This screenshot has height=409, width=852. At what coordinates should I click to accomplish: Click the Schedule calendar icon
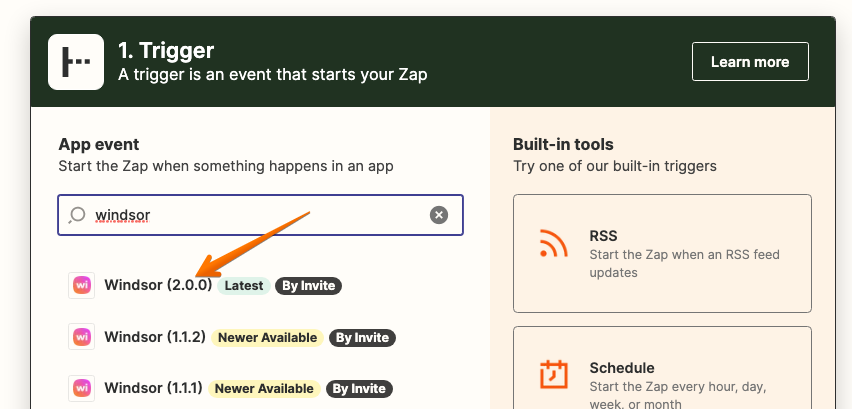click(554, 374)
